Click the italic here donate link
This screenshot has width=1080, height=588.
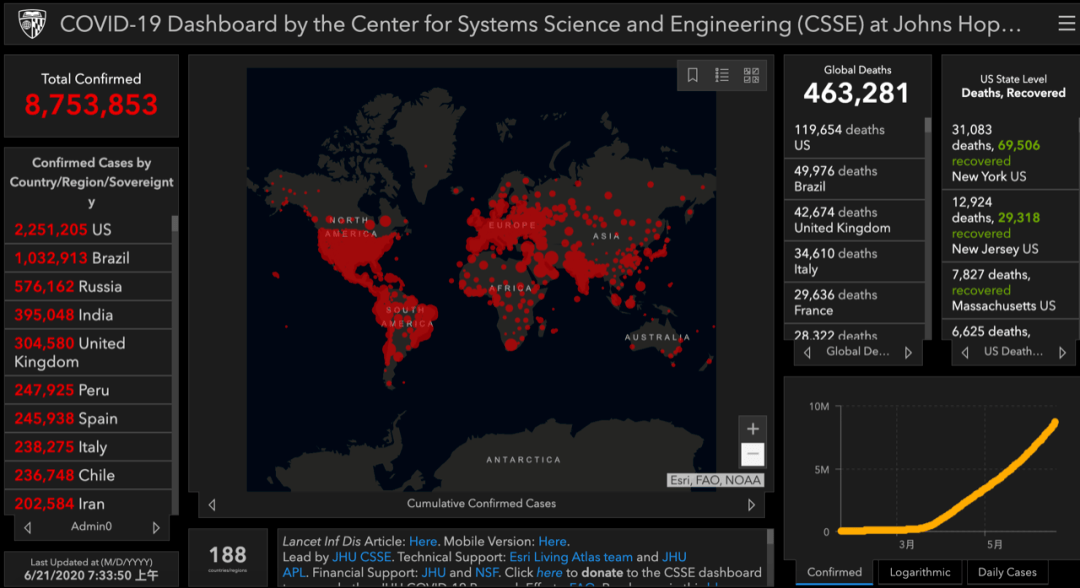coord(549,573)
